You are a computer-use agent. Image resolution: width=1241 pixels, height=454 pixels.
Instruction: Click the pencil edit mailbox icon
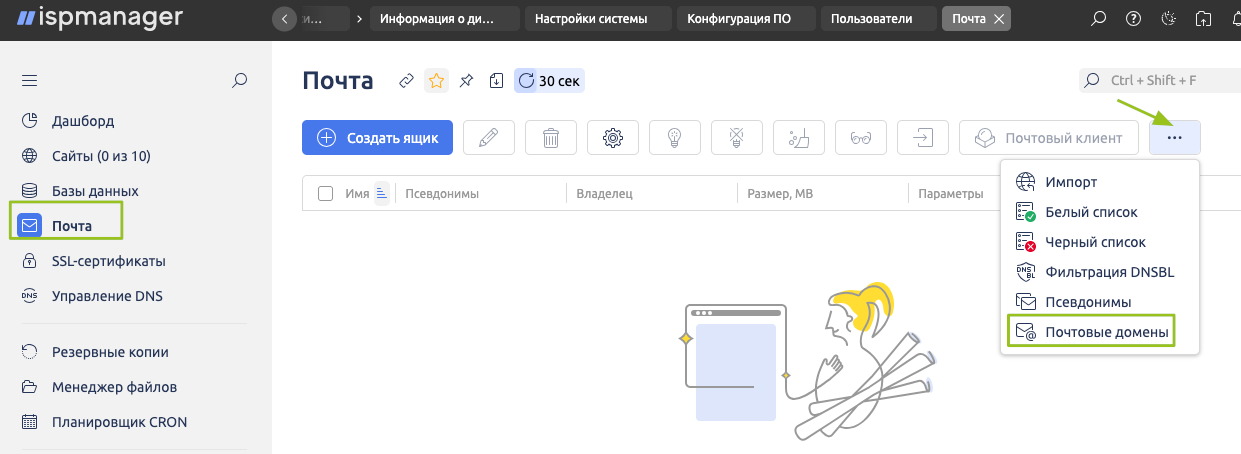click(x=489, y=138)
